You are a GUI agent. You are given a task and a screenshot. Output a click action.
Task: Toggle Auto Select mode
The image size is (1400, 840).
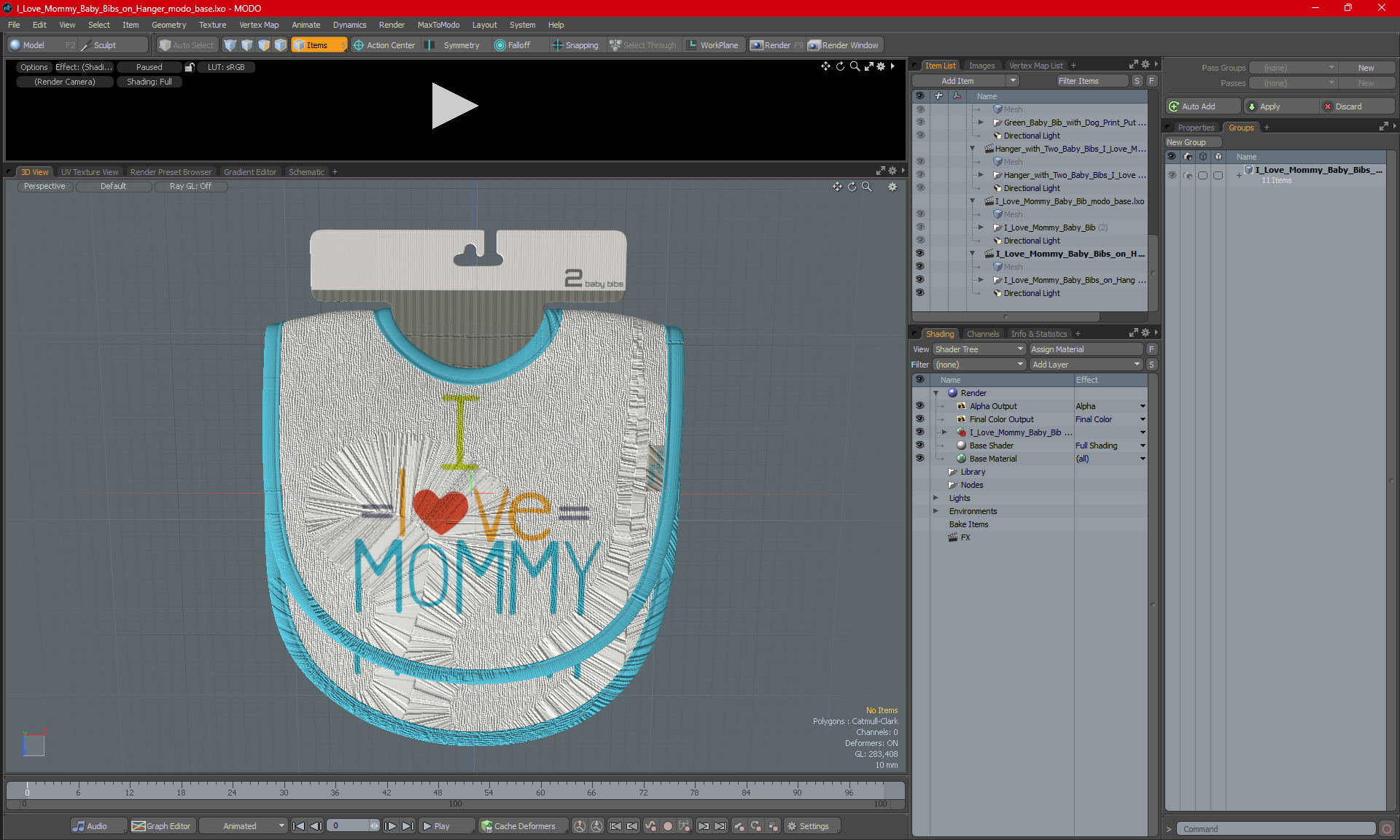pyautogui.click(x=187, y=45)
